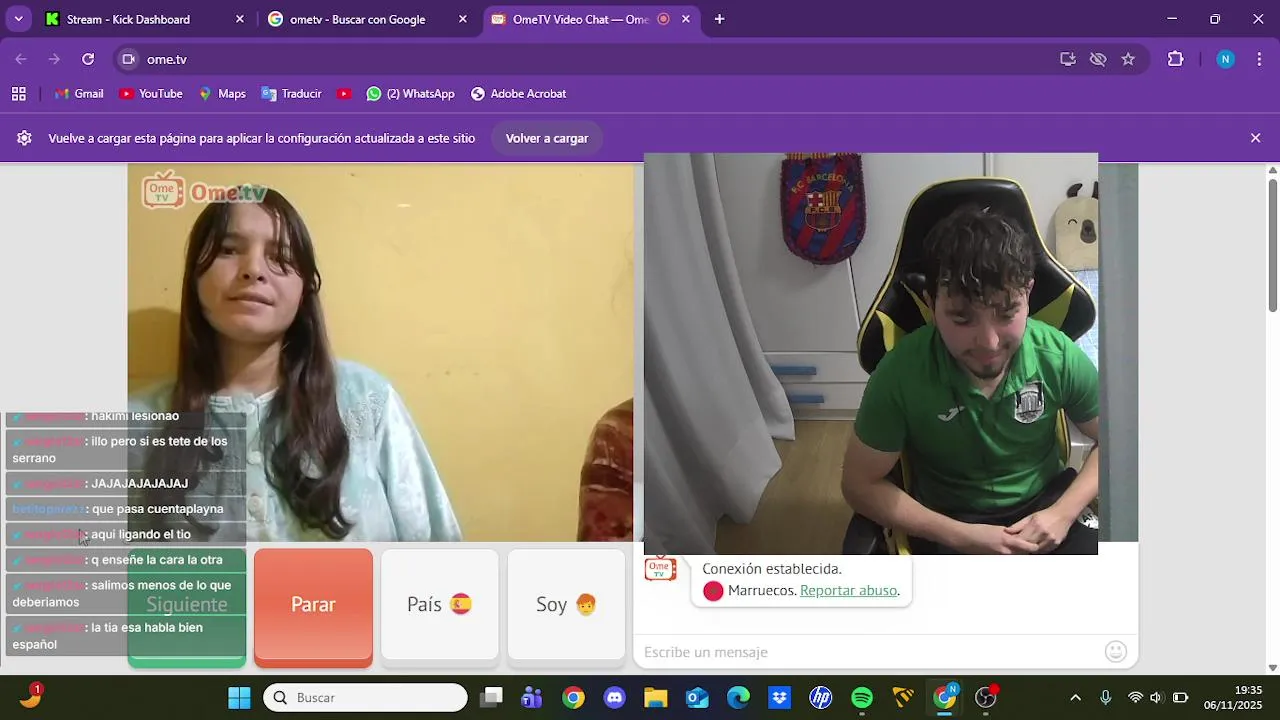Open the YouTube bookmark
Image resolution: width=1280 pixels, height=720 pixels.
(150, 93)
